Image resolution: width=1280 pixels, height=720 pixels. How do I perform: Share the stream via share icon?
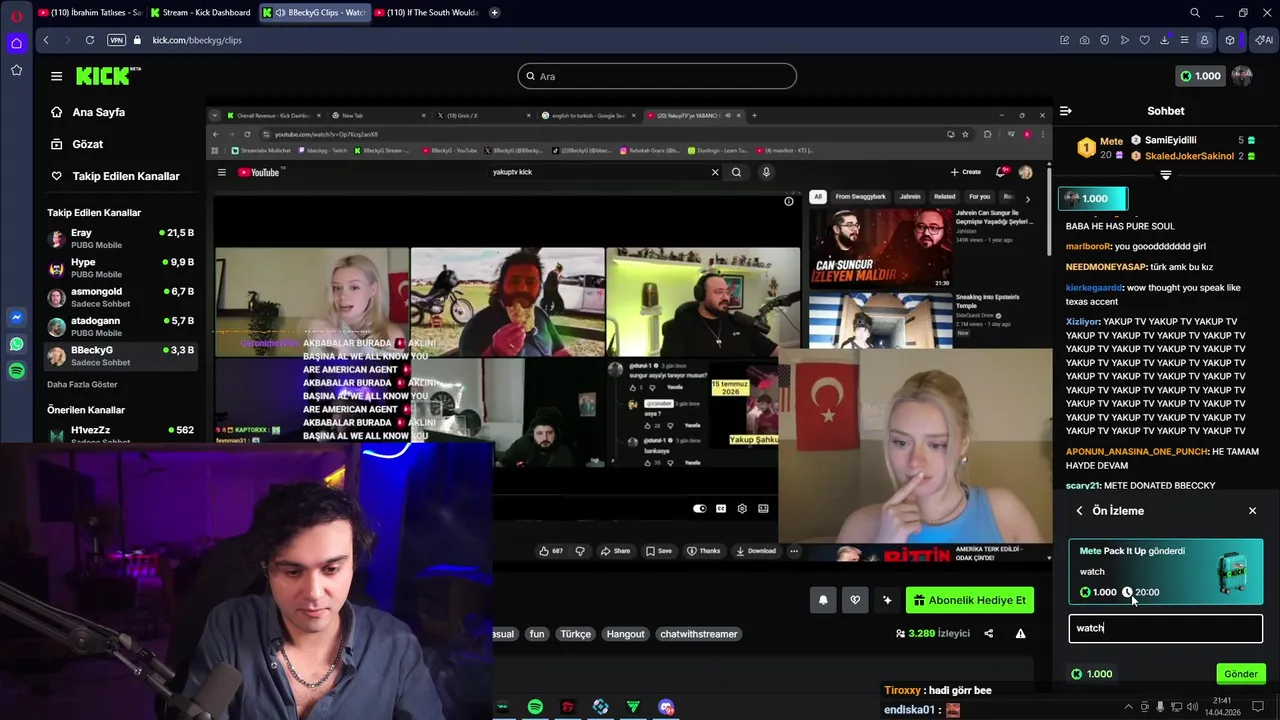[989, 633]
